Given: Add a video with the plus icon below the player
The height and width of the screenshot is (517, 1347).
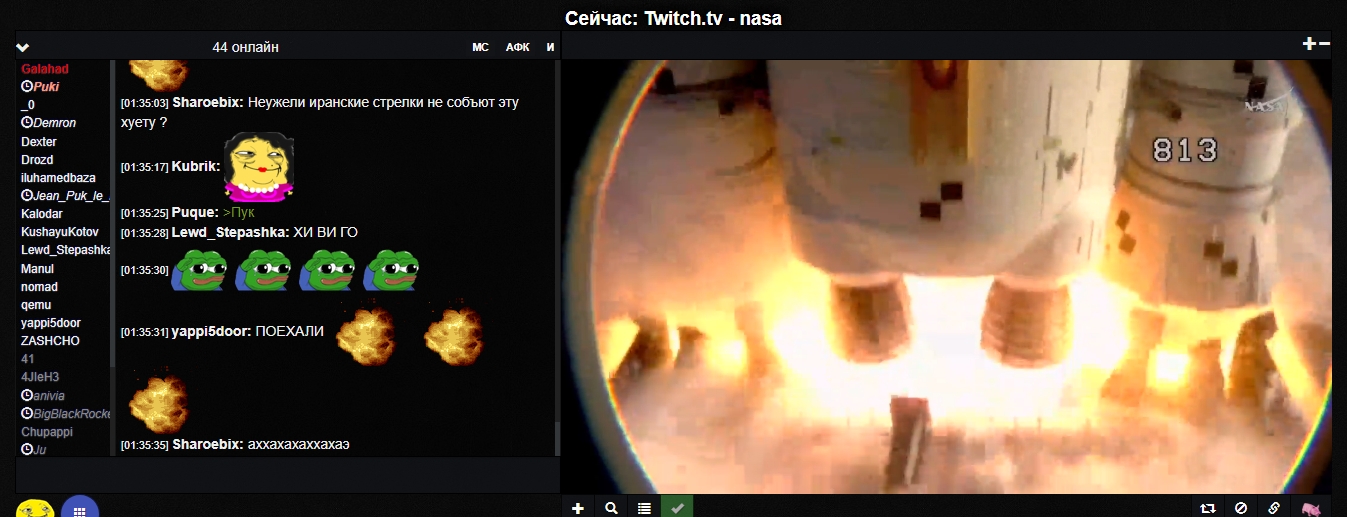Looking at the screenshot, I should [578, 507].
